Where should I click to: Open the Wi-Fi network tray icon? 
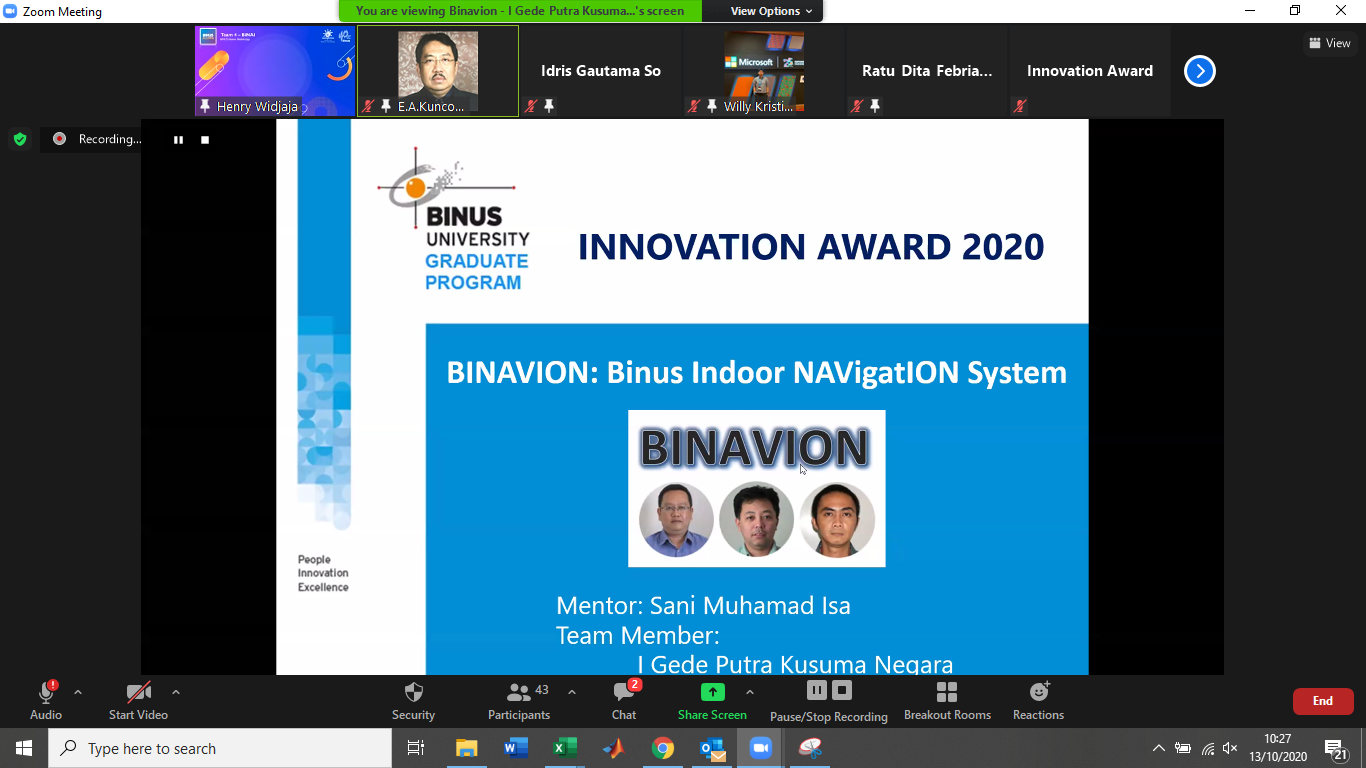click(x=1208, y=748)
